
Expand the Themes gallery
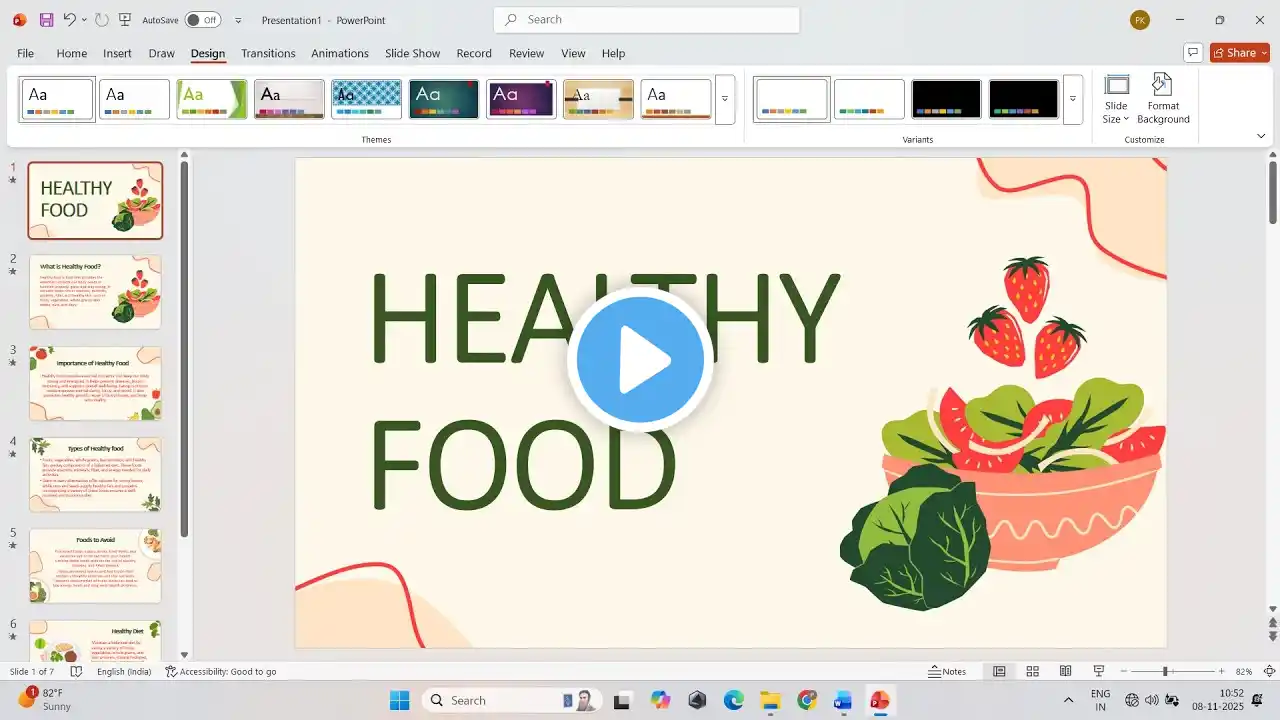(725, 100)
